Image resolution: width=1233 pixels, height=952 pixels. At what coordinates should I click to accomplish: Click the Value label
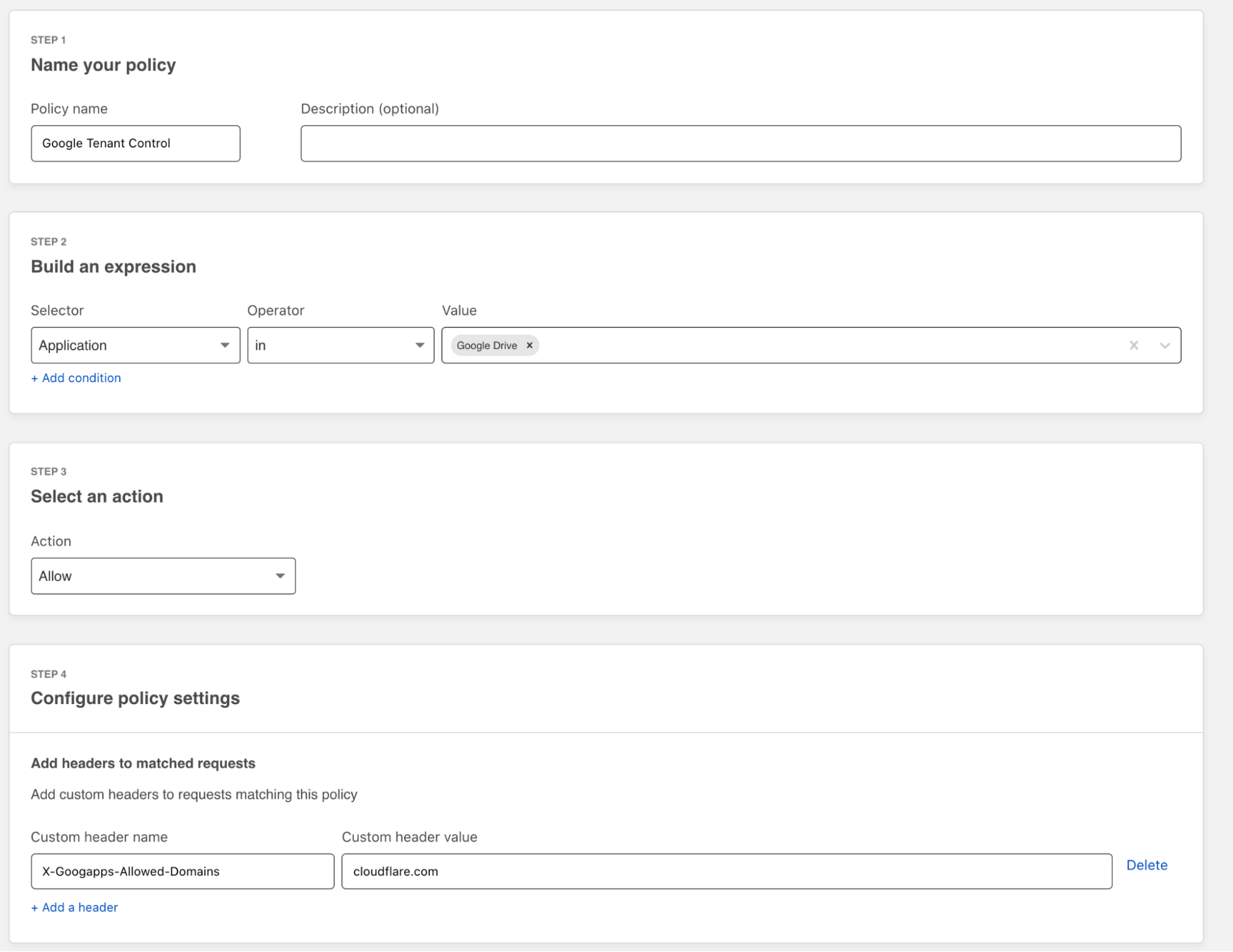pyautogui.click(x=459, y=310)
